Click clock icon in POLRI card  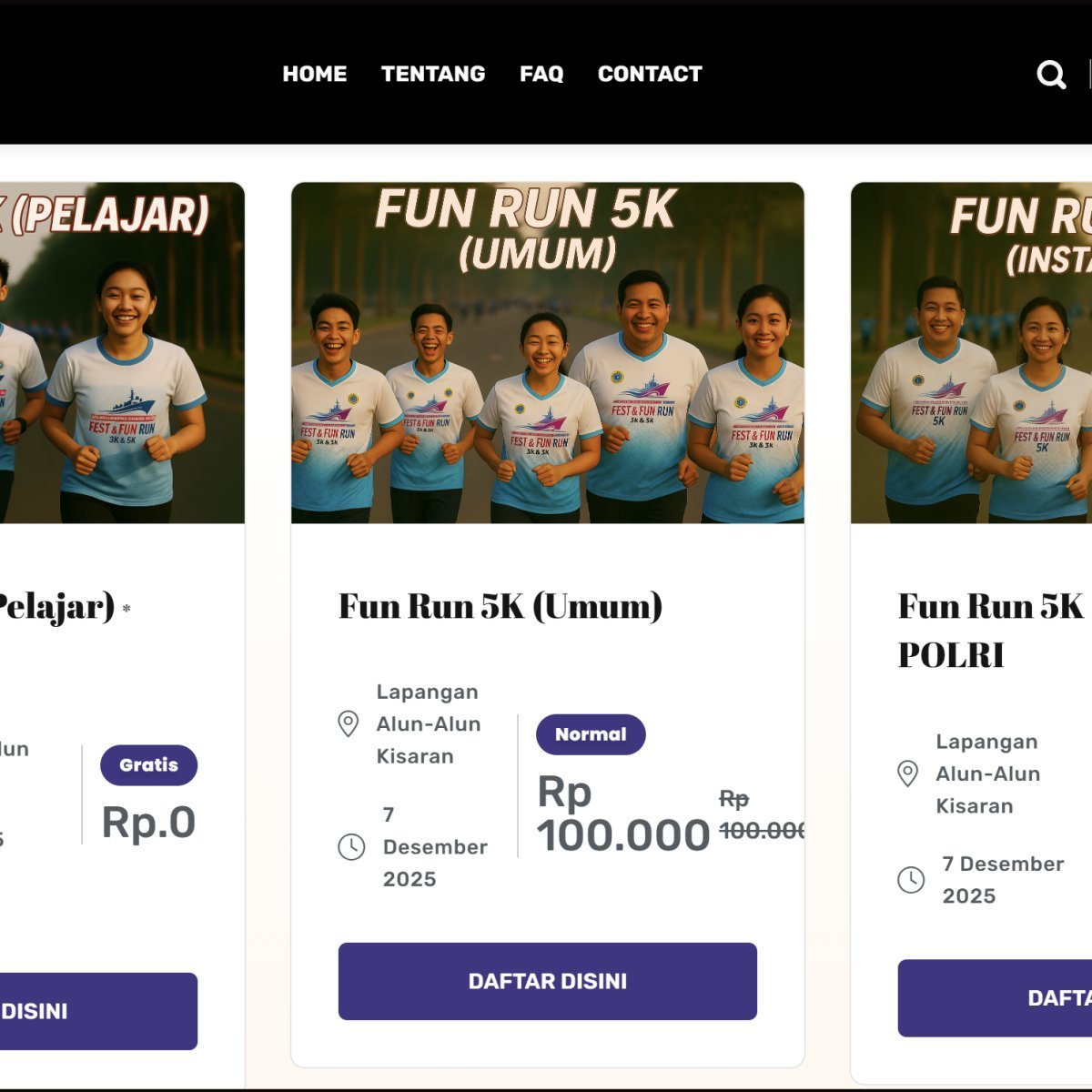click(911, 880)
